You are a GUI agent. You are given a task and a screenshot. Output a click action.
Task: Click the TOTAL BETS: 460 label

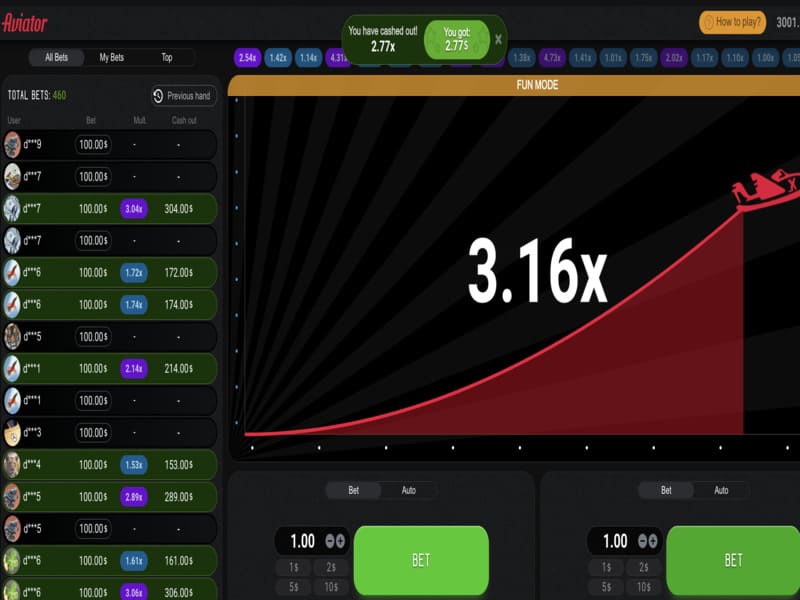(37, 95)
